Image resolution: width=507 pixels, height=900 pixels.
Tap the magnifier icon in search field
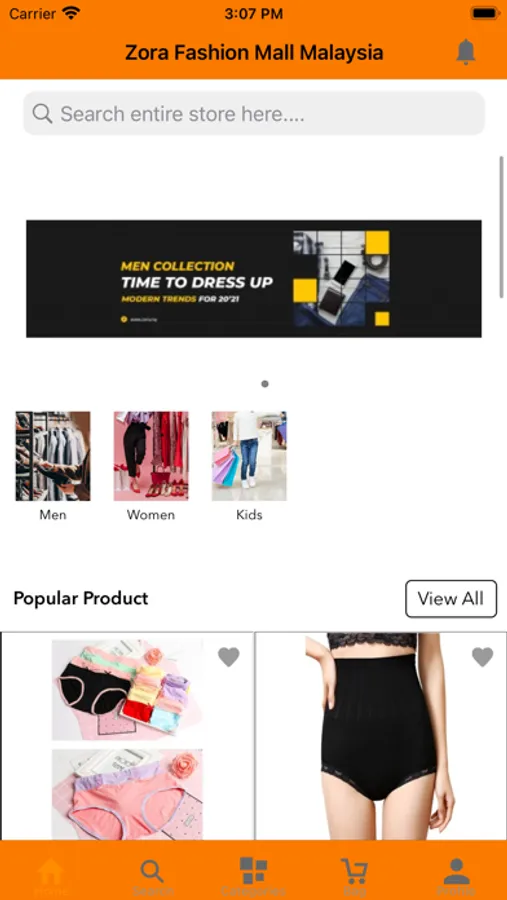(42, 114)
